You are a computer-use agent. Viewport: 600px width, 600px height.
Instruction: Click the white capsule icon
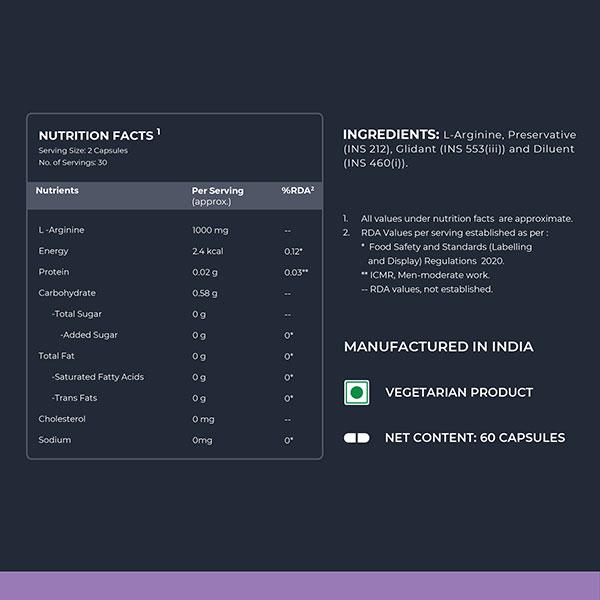click(x=357, y=438)
